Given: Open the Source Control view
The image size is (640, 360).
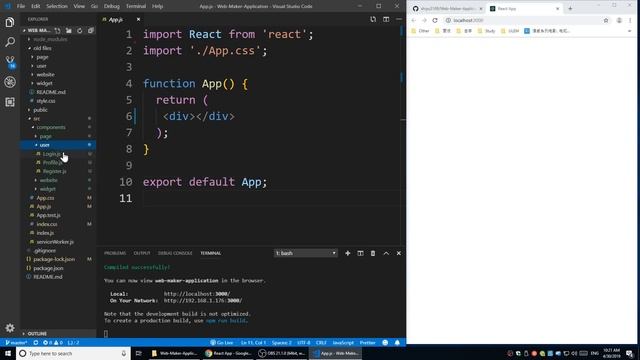Looking at the screenshot, I should [x=10, y=62].
